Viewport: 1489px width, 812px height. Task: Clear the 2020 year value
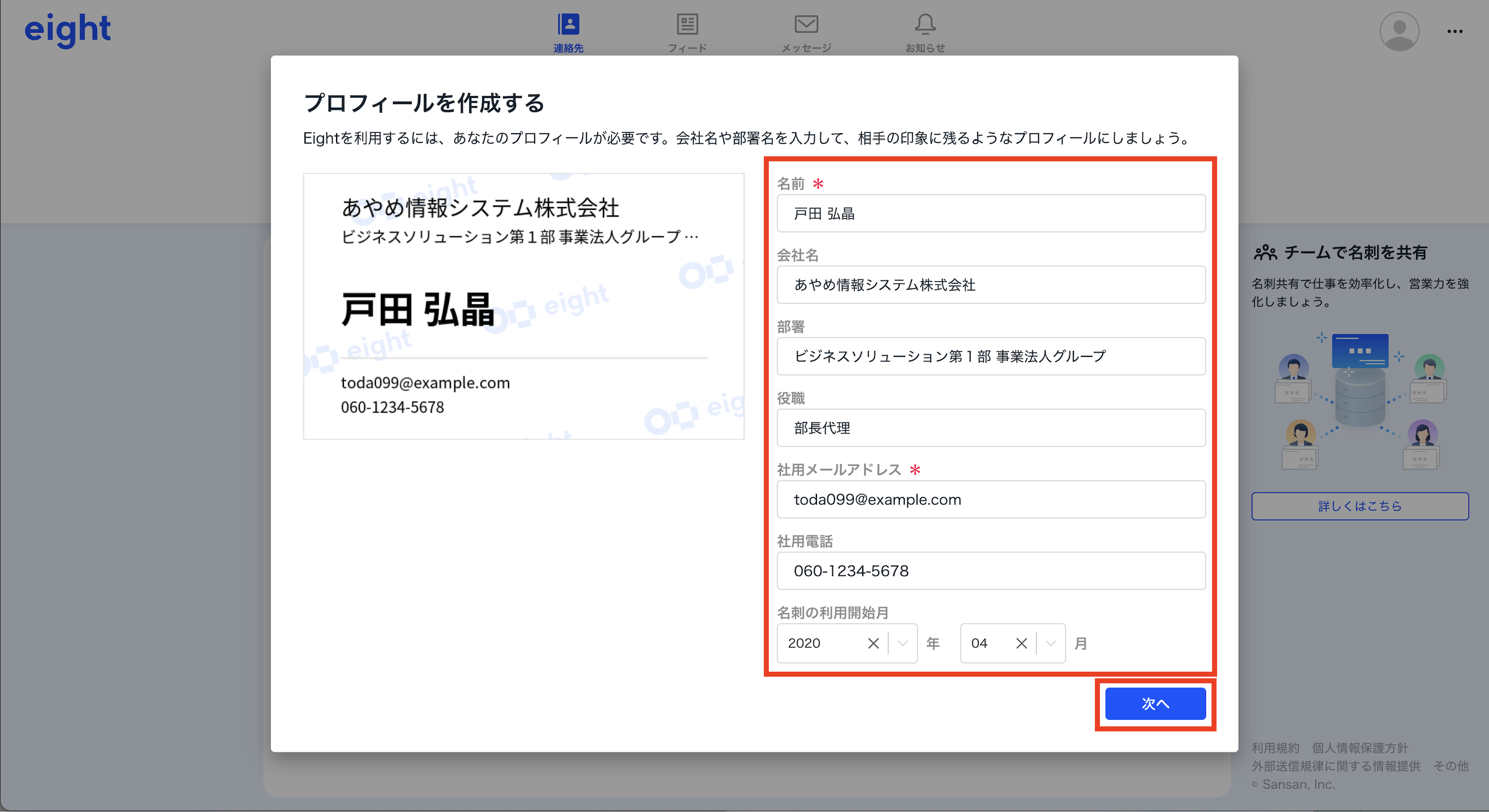point(872,644)
